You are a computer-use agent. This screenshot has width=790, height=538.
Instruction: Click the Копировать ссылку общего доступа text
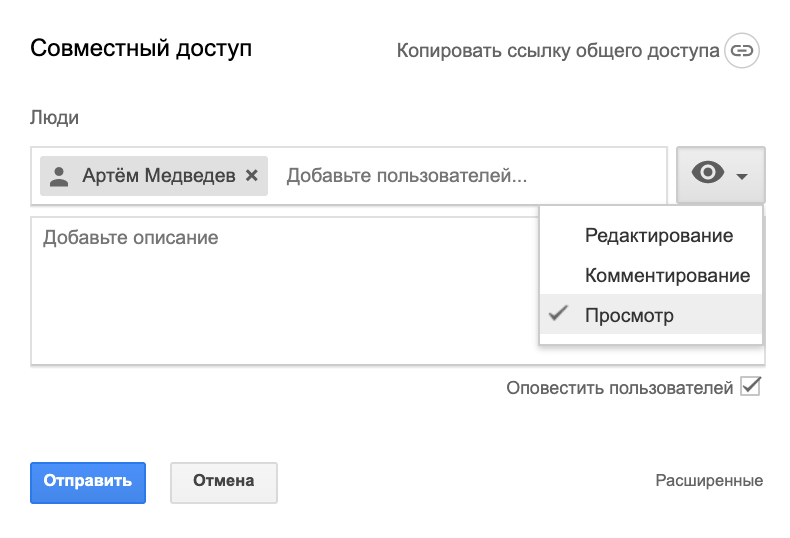558,51
